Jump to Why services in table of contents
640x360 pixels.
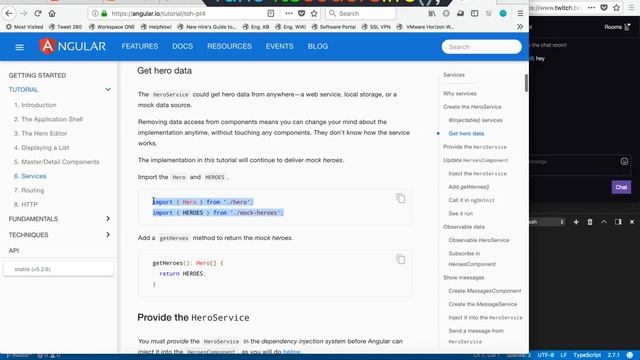(x=460, y=93)
